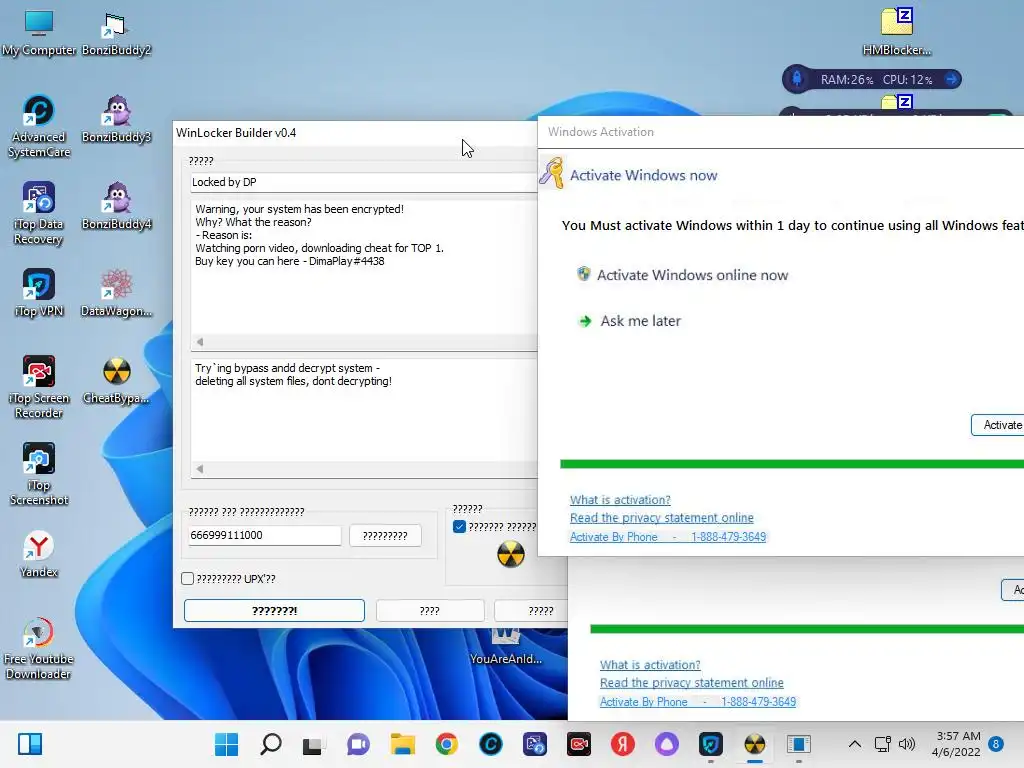Open taskbar Search
The width and height of the screenshot is (1024, 768).
(x=270, y=744)
